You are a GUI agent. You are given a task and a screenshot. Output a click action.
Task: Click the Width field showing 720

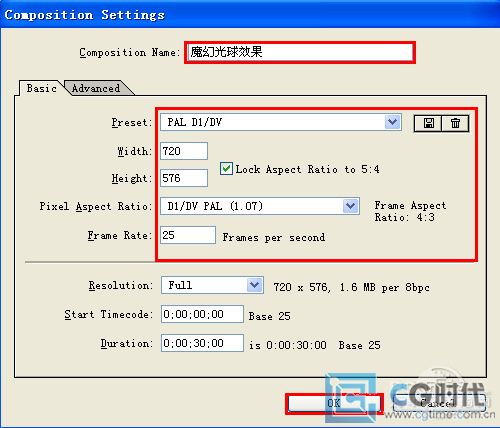(184, 151)
